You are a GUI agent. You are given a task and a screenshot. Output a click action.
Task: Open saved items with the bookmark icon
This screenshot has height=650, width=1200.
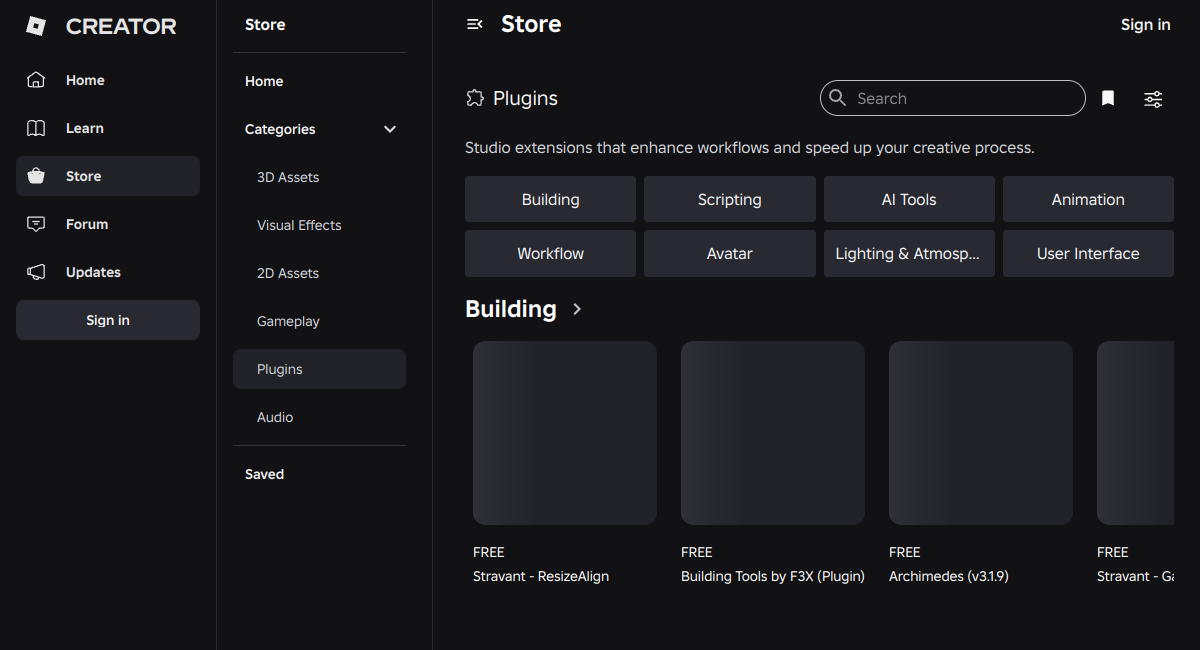(x=1108, y=98)
